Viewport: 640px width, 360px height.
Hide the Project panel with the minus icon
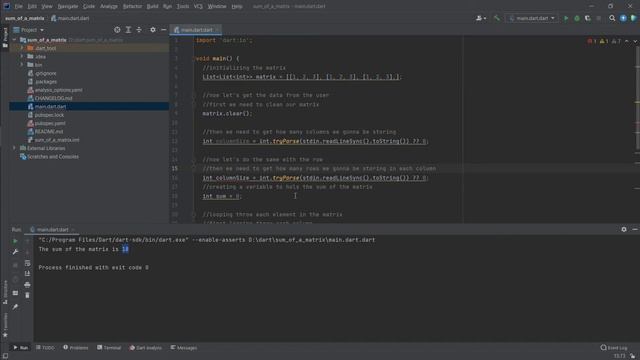pyautogui.click(x=164, y=30)
